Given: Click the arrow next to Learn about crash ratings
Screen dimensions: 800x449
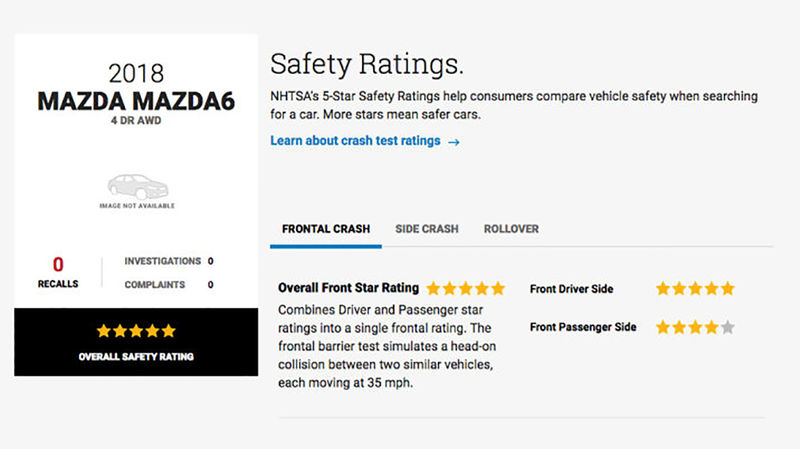Looking at the screenshot, I should click(454, 142).
